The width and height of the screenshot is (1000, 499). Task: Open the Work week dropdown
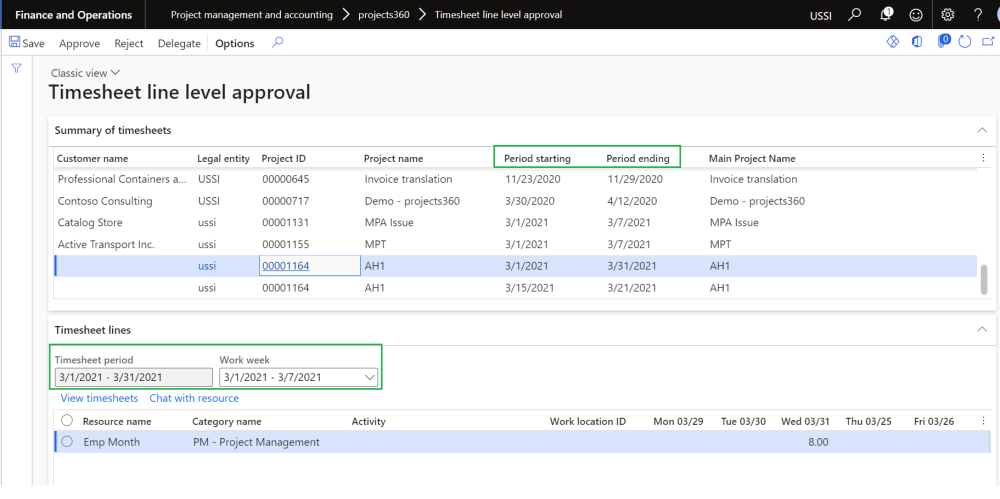(x=369, y=377)
